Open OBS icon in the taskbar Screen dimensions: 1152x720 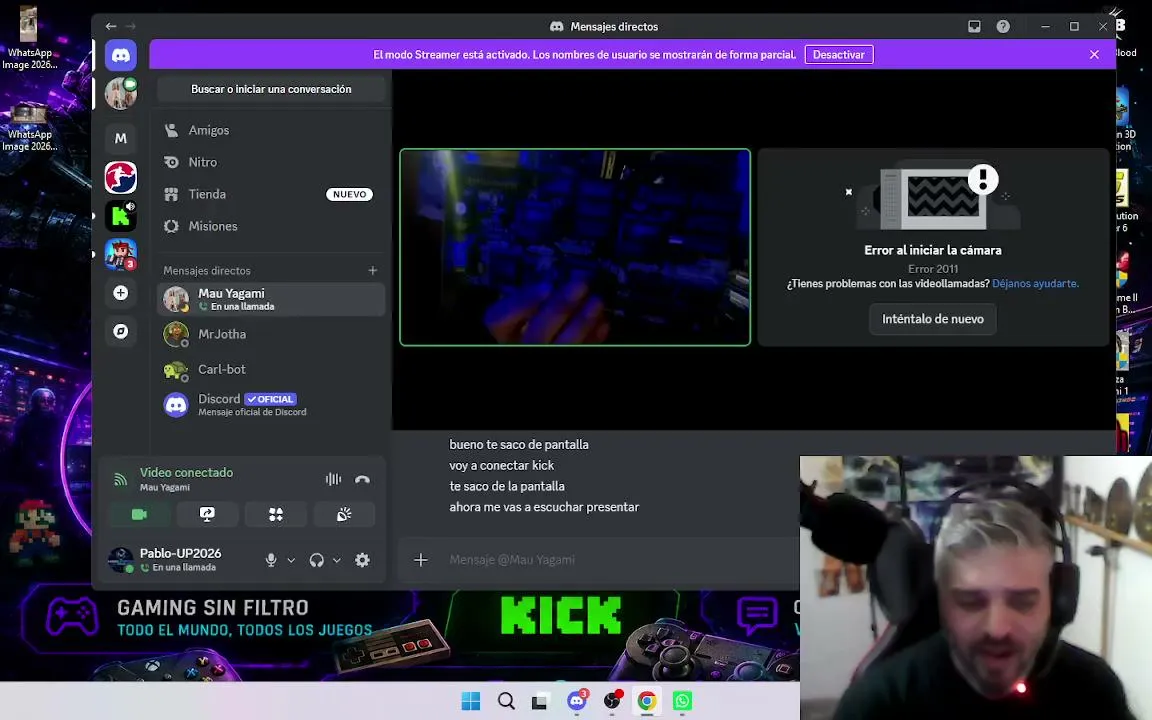click(613, 701)
